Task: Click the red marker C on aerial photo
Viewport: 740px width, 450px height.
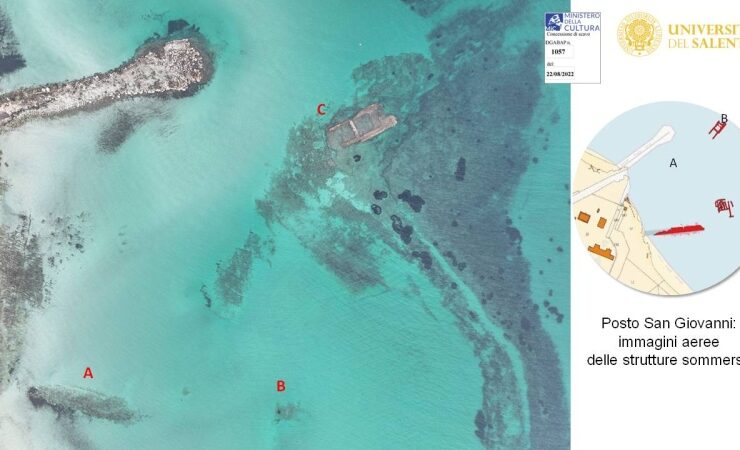Action: tap(321, 110)
